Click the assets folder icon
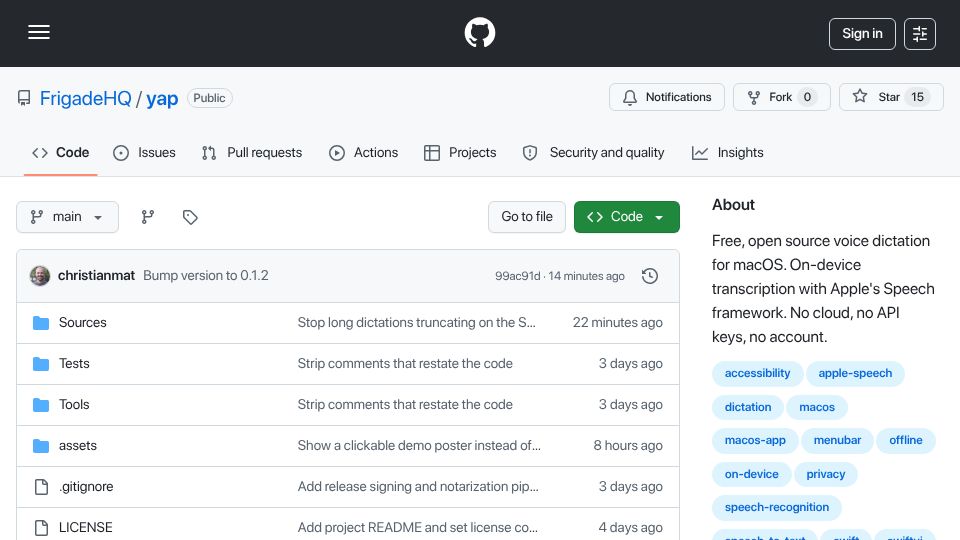Screen dimensions: 960x540 (x=41, y=446)
